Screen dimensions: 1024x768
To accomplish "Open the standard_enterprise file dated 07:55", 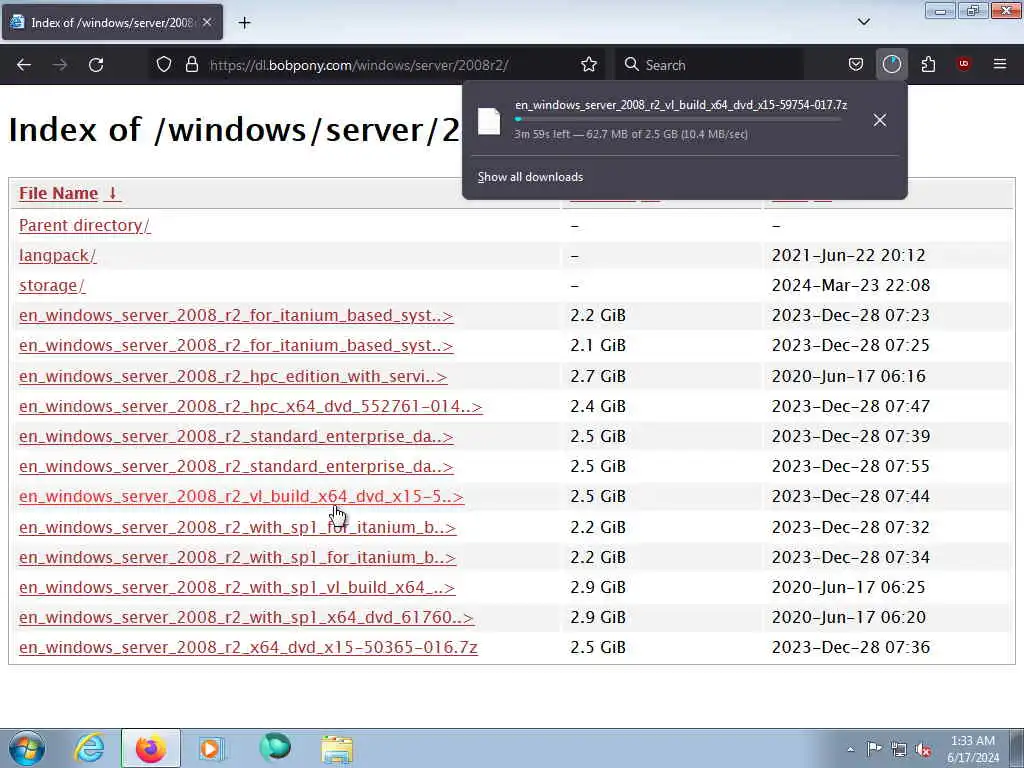I will 236,466.
